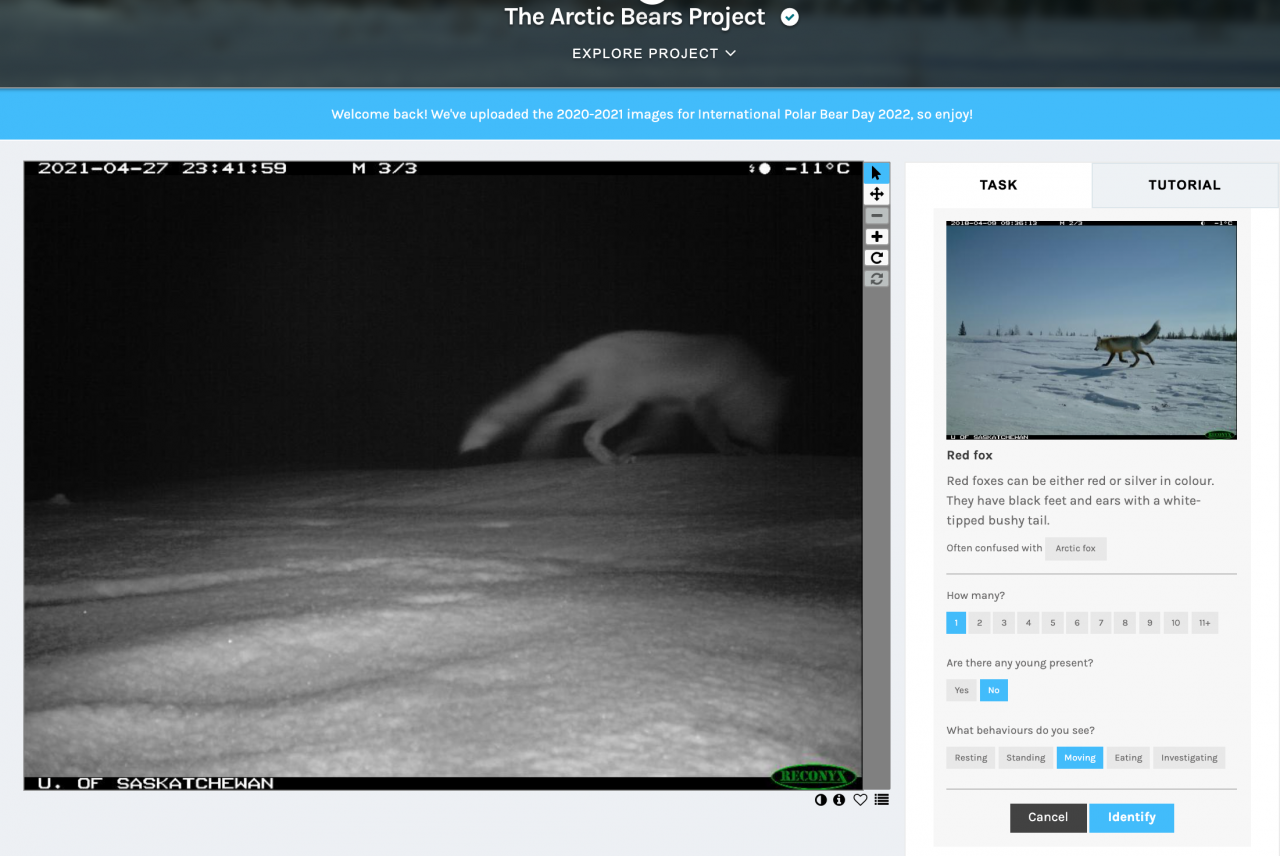Select the pointer annotate tool

pyautogui.click(x=876, y=172)
